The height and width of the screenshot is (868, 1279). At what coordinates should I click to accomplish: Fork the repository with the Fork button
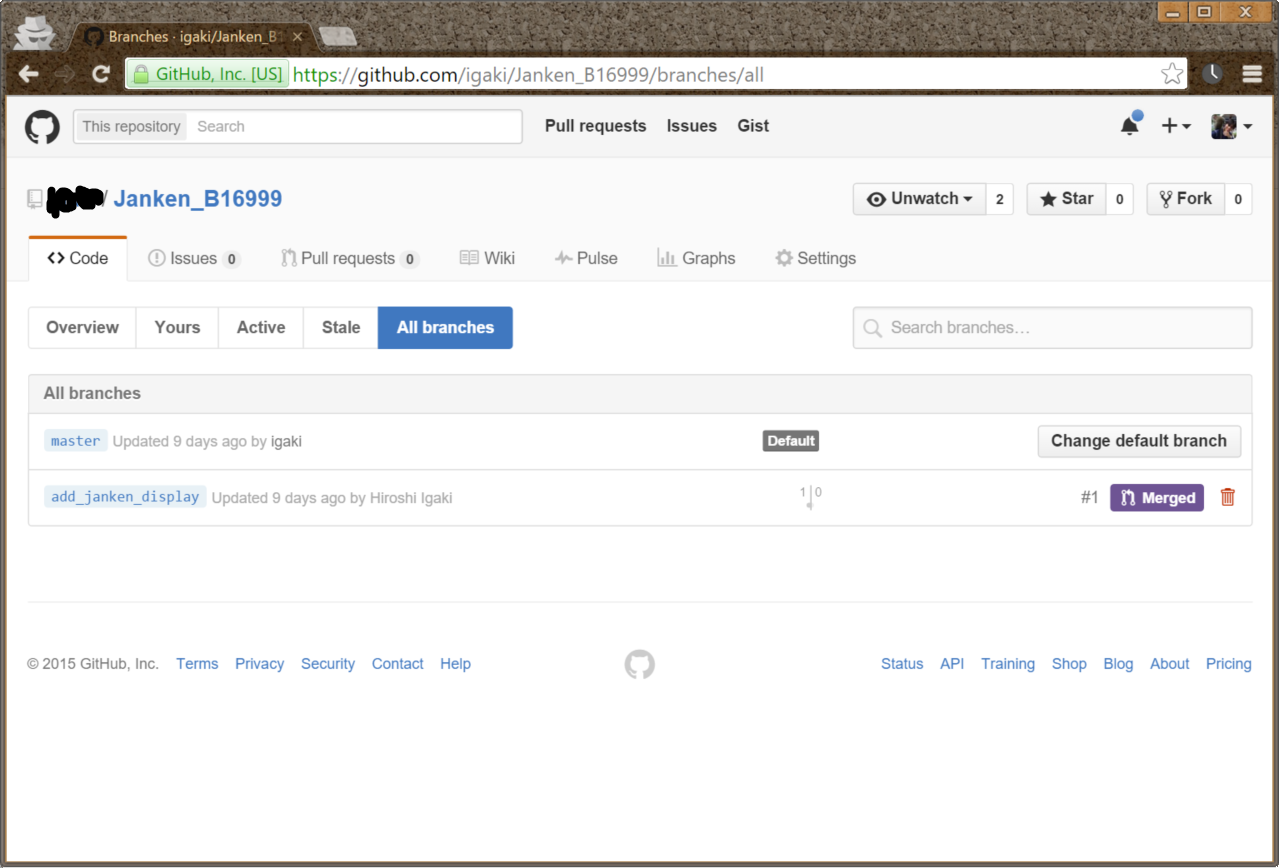[1185, 199]
